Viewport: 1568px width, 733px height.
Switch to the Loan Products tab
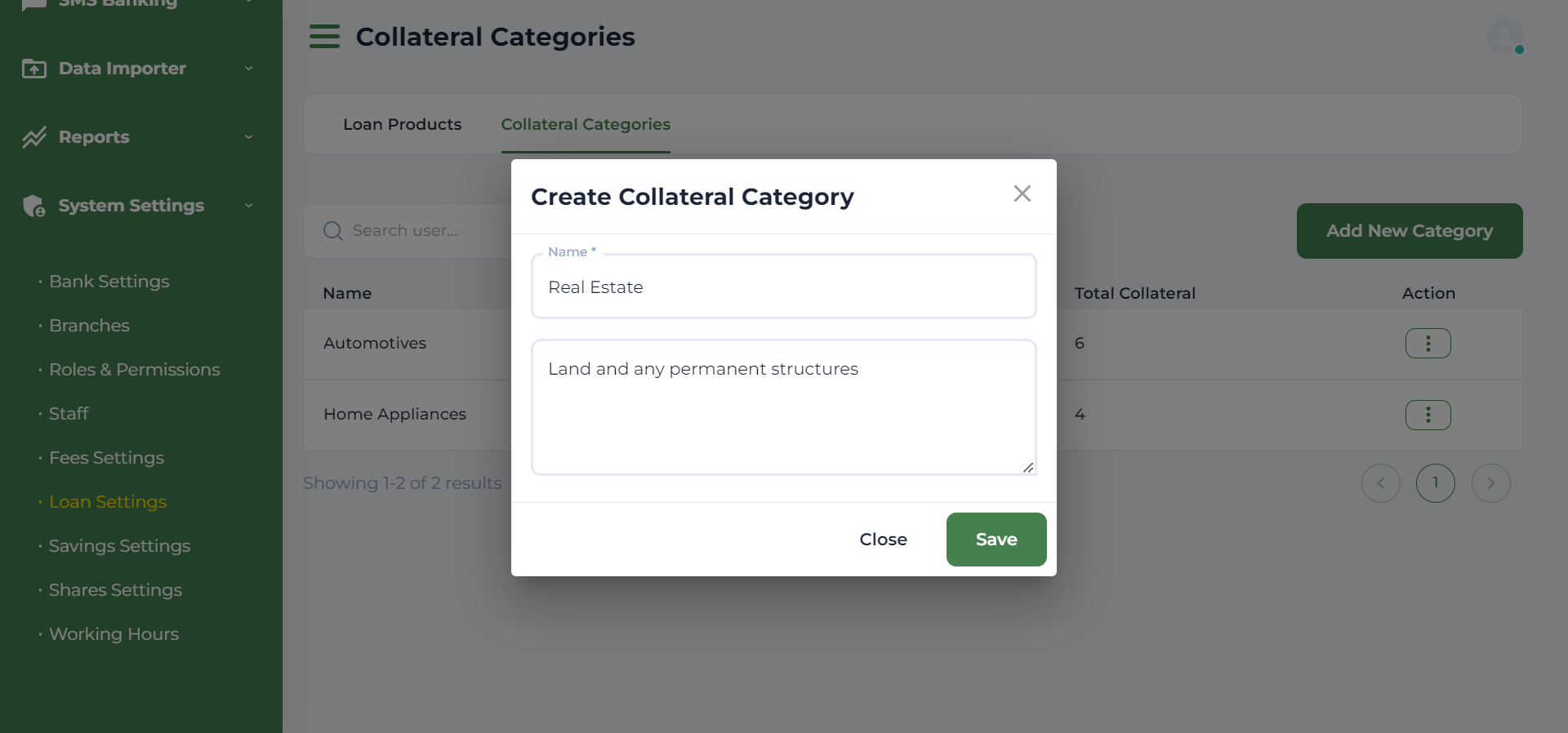coord(402,124)
